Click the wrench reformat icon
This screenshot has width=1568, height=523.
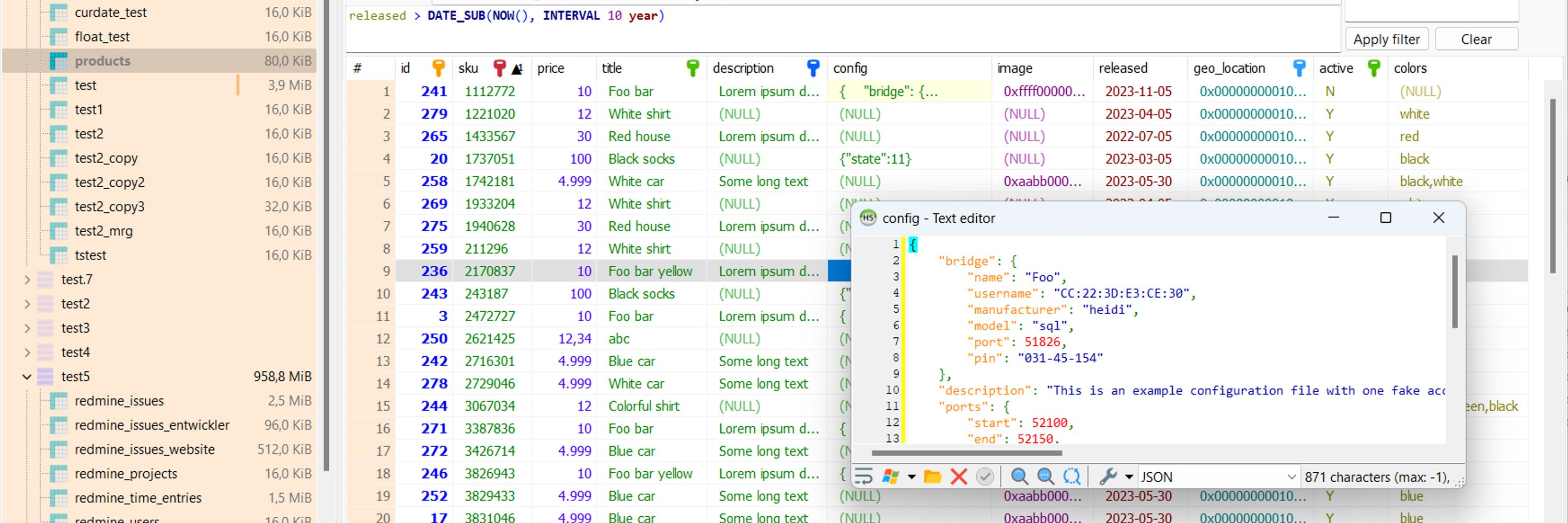(1108, 476)
